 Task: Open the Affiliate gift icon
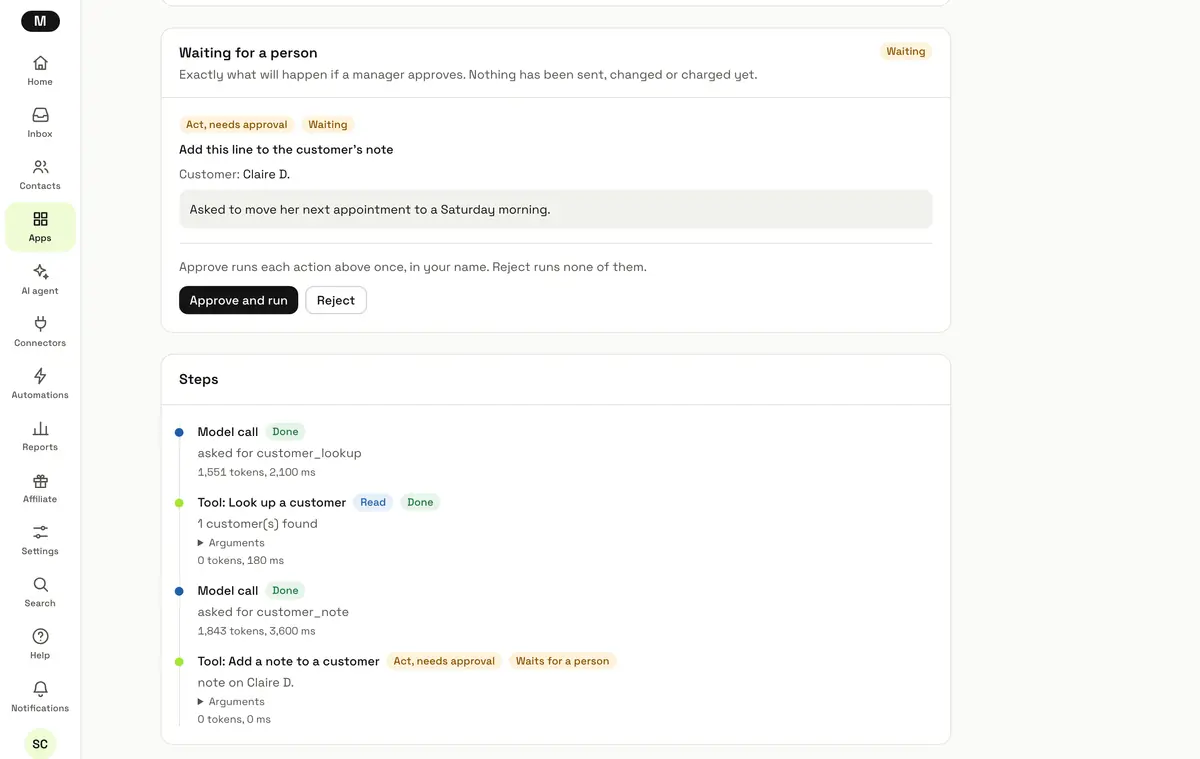(40, 480)
